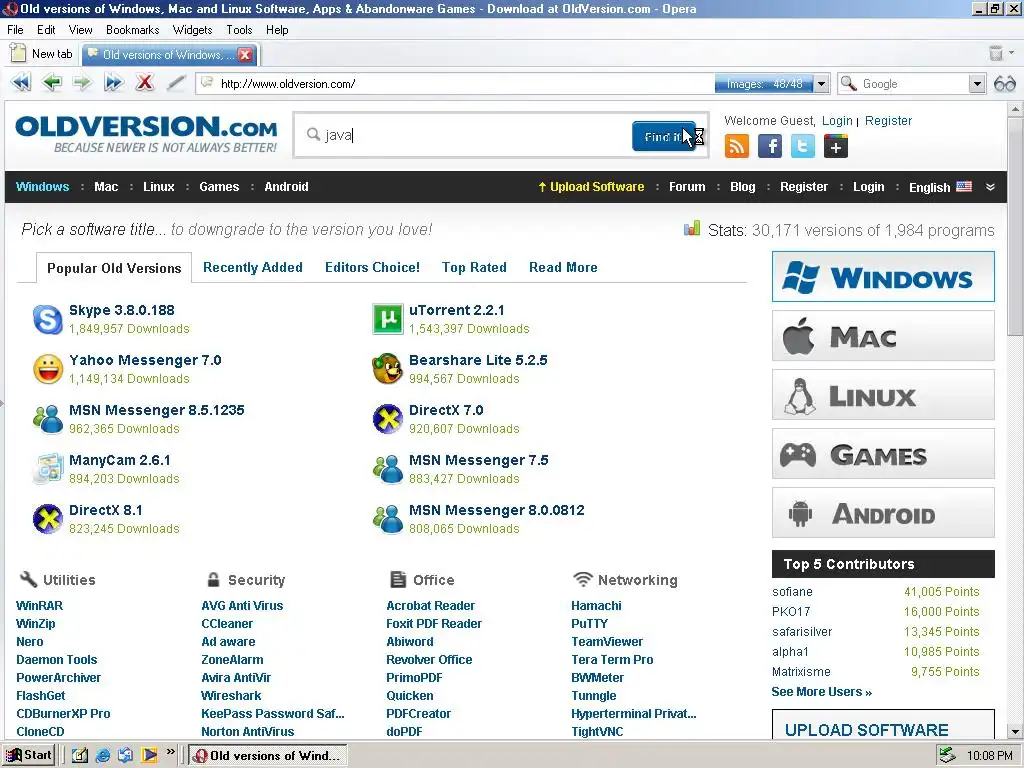Click the uTorrent 2.2.1 green icon
This screenshot has height=768, width=1024.
point(387,319)
